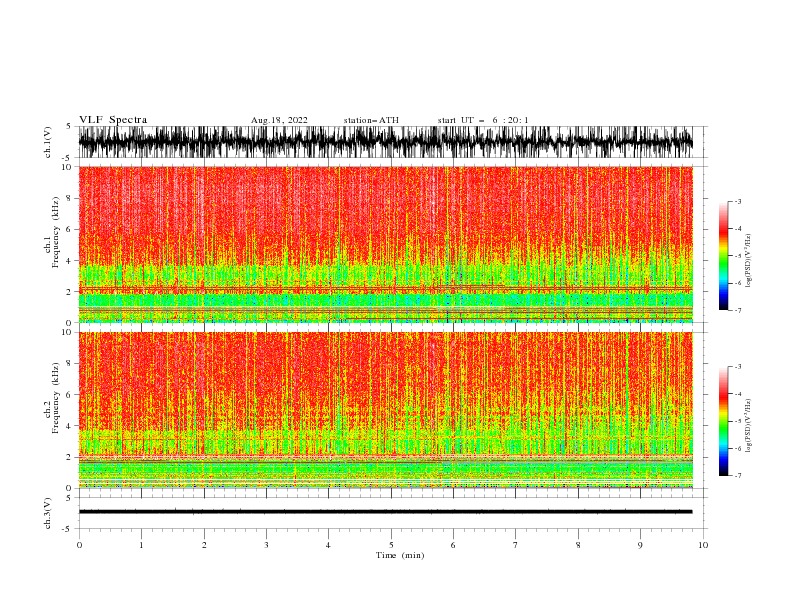
Task: Click the "-7" label on ch.1 color bar
Action: point(738,310)
